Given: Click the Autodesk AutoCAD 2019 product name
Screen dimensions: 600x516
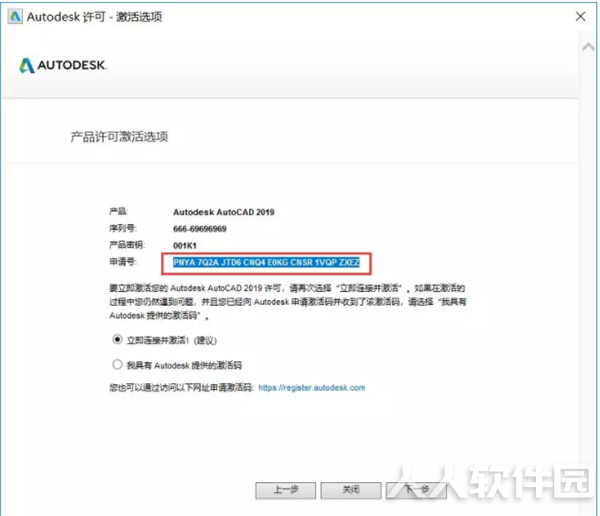Looking at the screenshot, I should click(224, 212).
